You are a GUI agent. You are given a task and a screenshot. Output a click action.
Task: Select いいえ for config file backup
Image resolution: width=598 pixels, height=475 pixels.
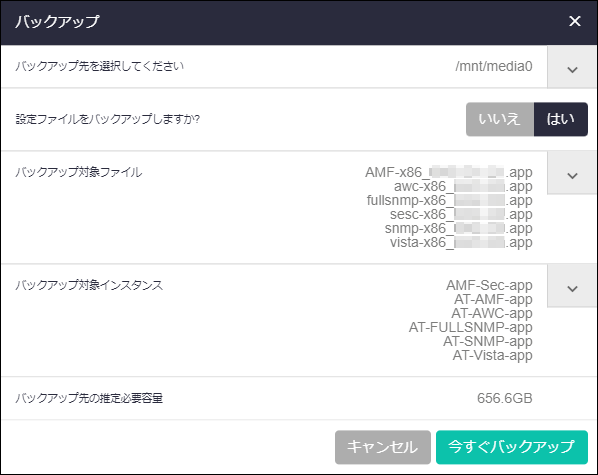click(x=500, y=119)
